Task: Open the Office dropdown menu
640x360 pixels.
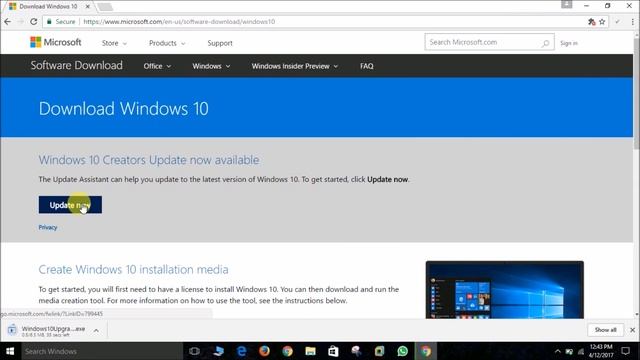Action: point(157,66)
